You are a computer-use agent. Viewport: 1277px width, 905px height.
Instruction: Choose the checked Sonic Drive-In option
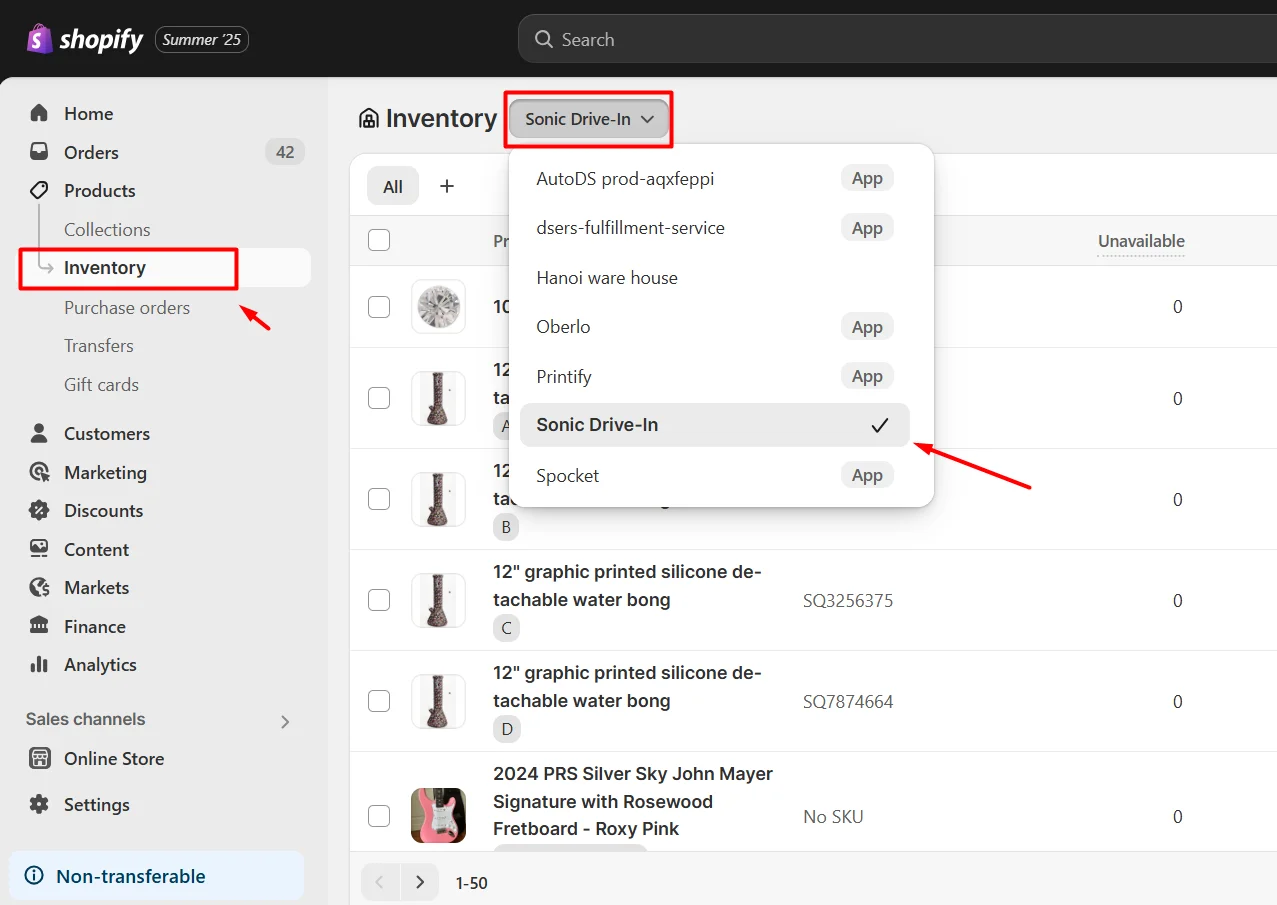715,425
